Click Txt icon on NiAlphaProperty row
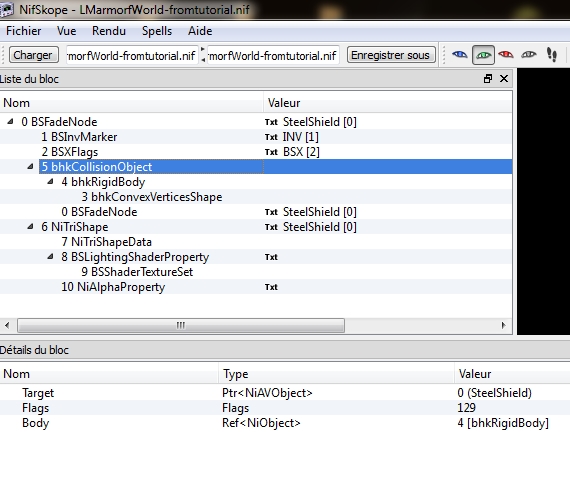Image resolution: width=570 pixels, height=479 pixels. (x=271, y=287)
